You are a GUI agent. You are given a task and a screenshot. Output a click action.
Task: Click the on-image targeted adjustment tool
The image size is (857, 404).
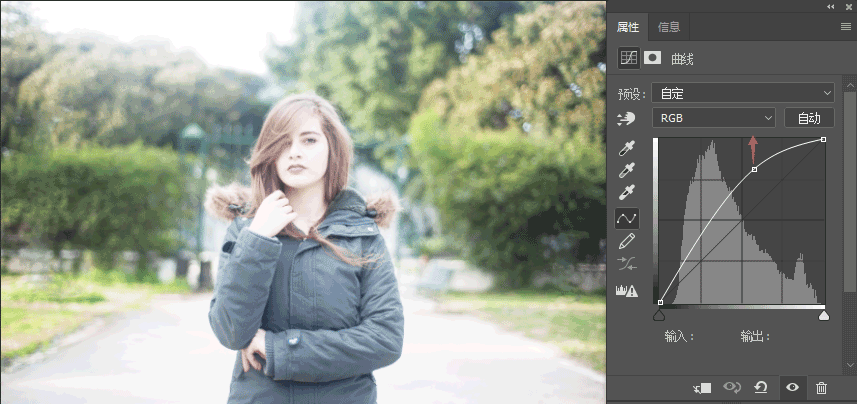point(627,118)
